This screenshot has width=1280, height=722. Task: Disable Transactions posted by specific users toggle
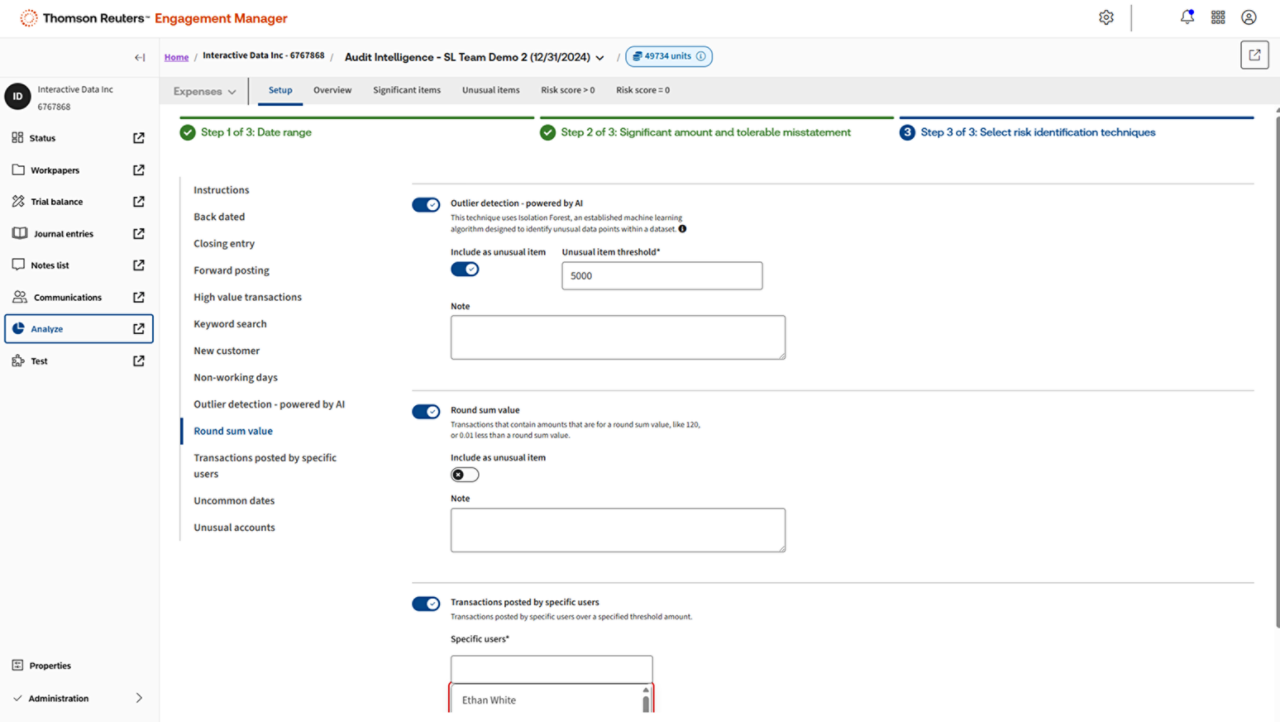(426, 604)
